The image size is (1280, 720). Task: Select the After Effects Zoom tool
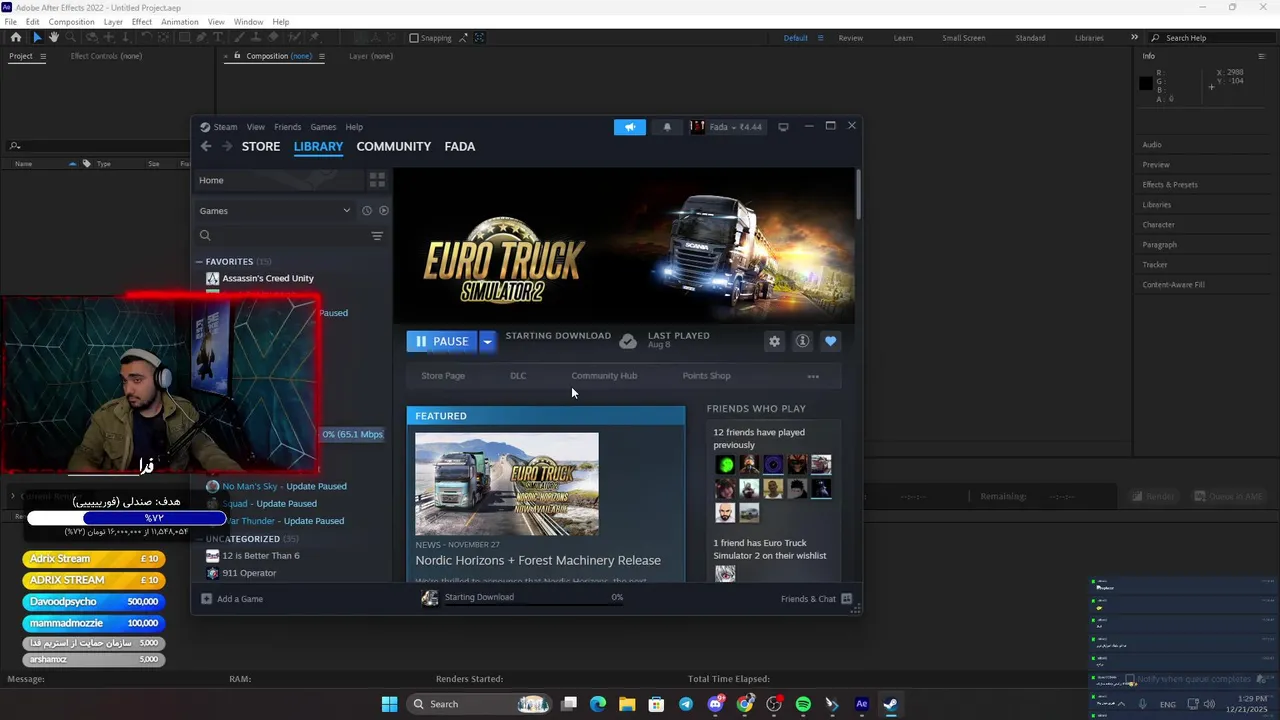pos(71,38)
